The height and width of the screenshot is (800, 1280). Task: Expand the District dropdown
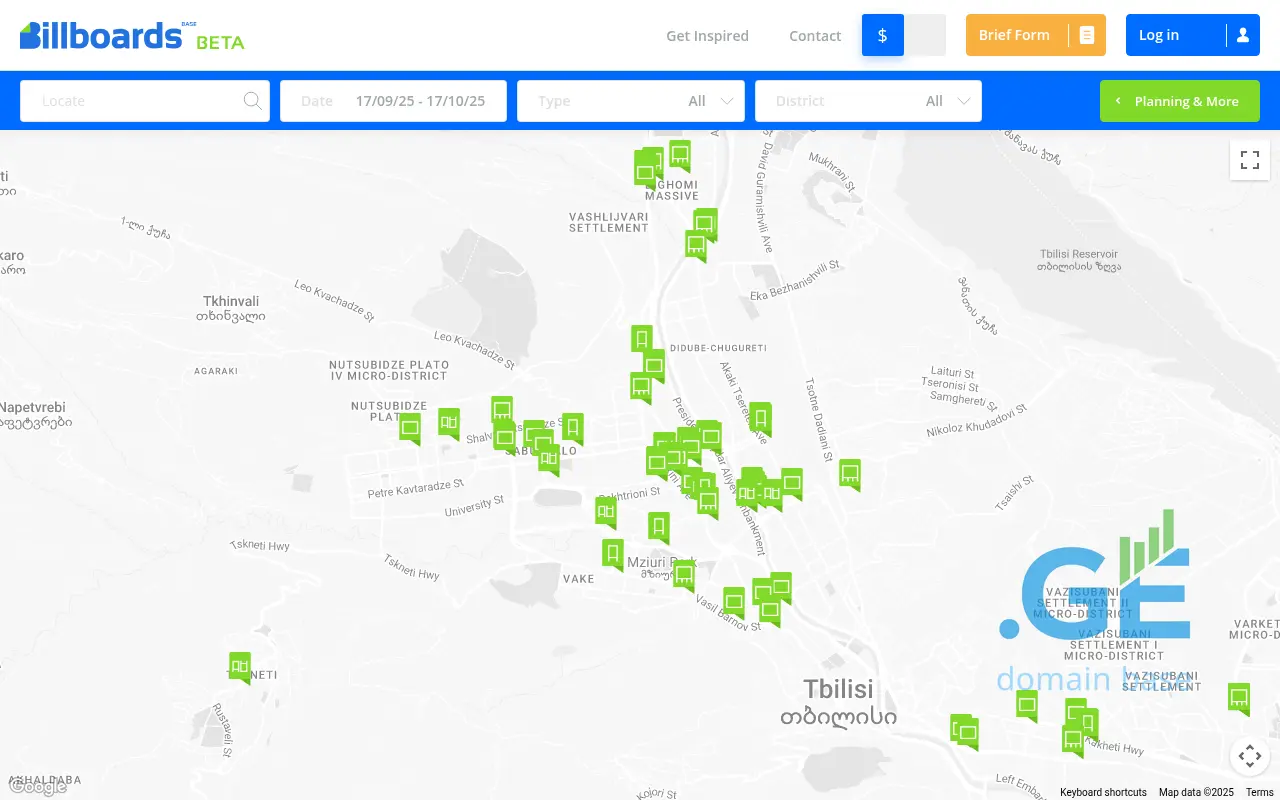tap(868, 101)
